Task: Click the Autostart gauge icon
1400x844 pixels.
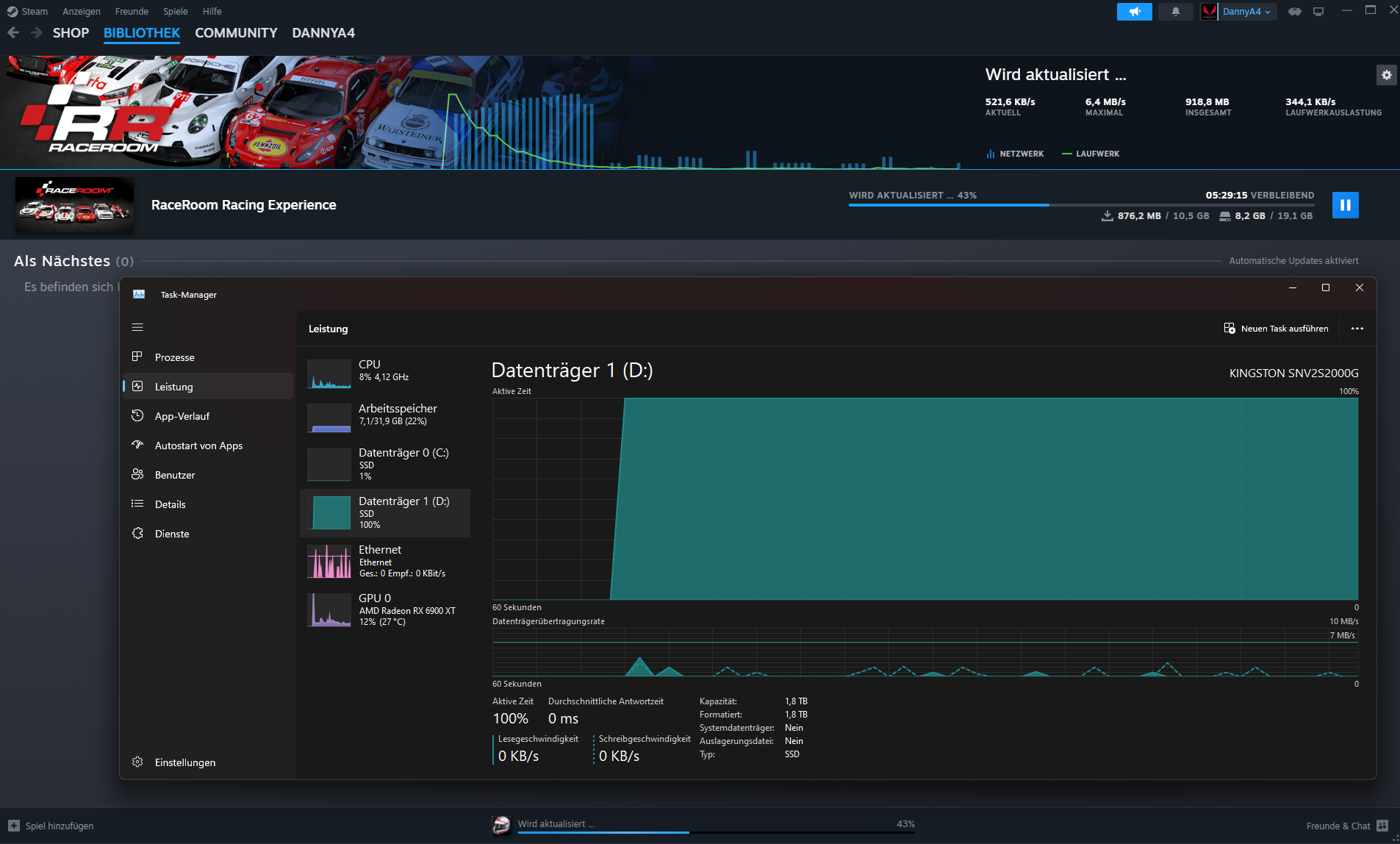Action: (x=137, y=445)
